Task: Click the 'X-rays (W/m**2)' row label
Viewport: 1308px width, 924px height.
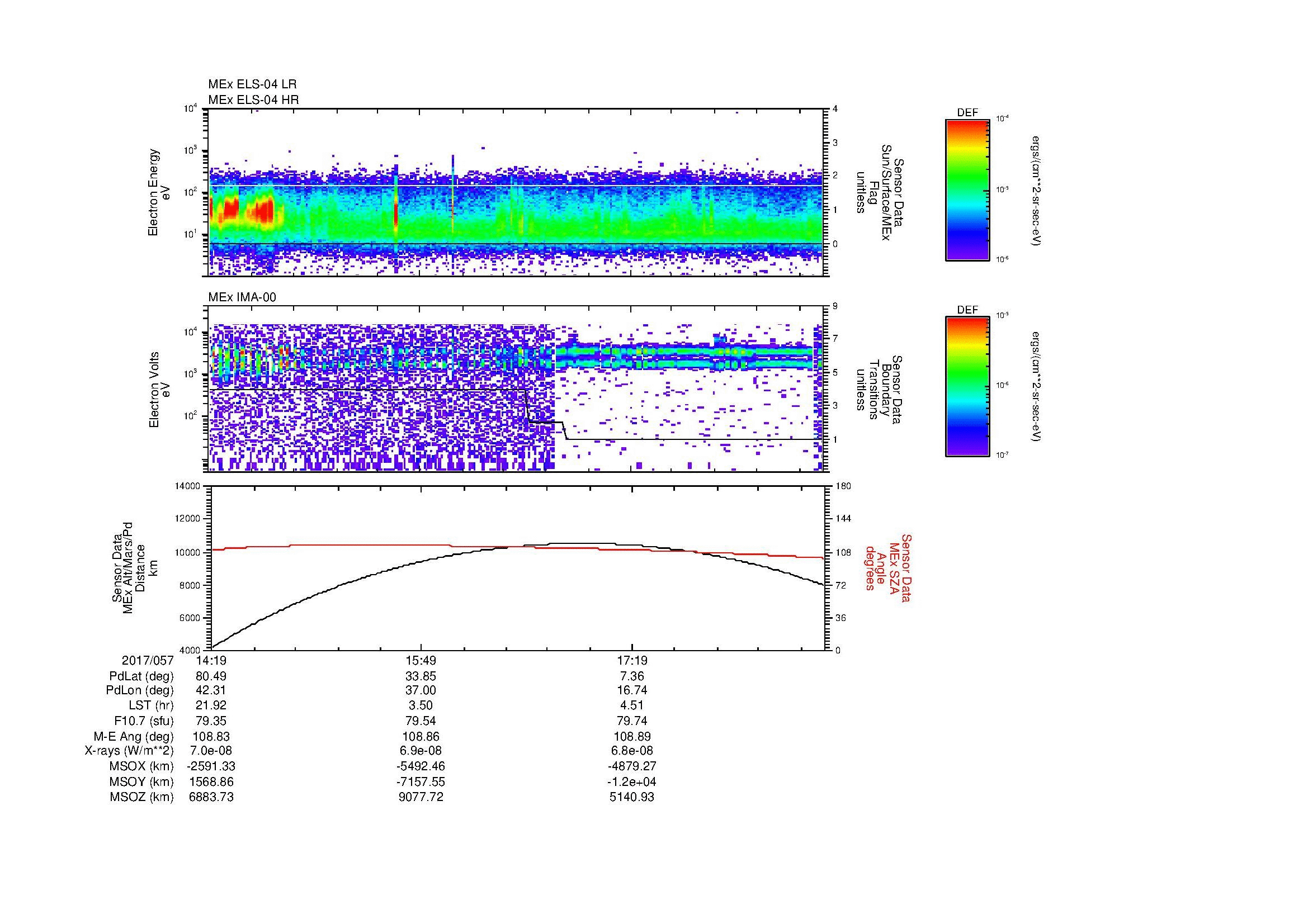Action: (129, 751)
